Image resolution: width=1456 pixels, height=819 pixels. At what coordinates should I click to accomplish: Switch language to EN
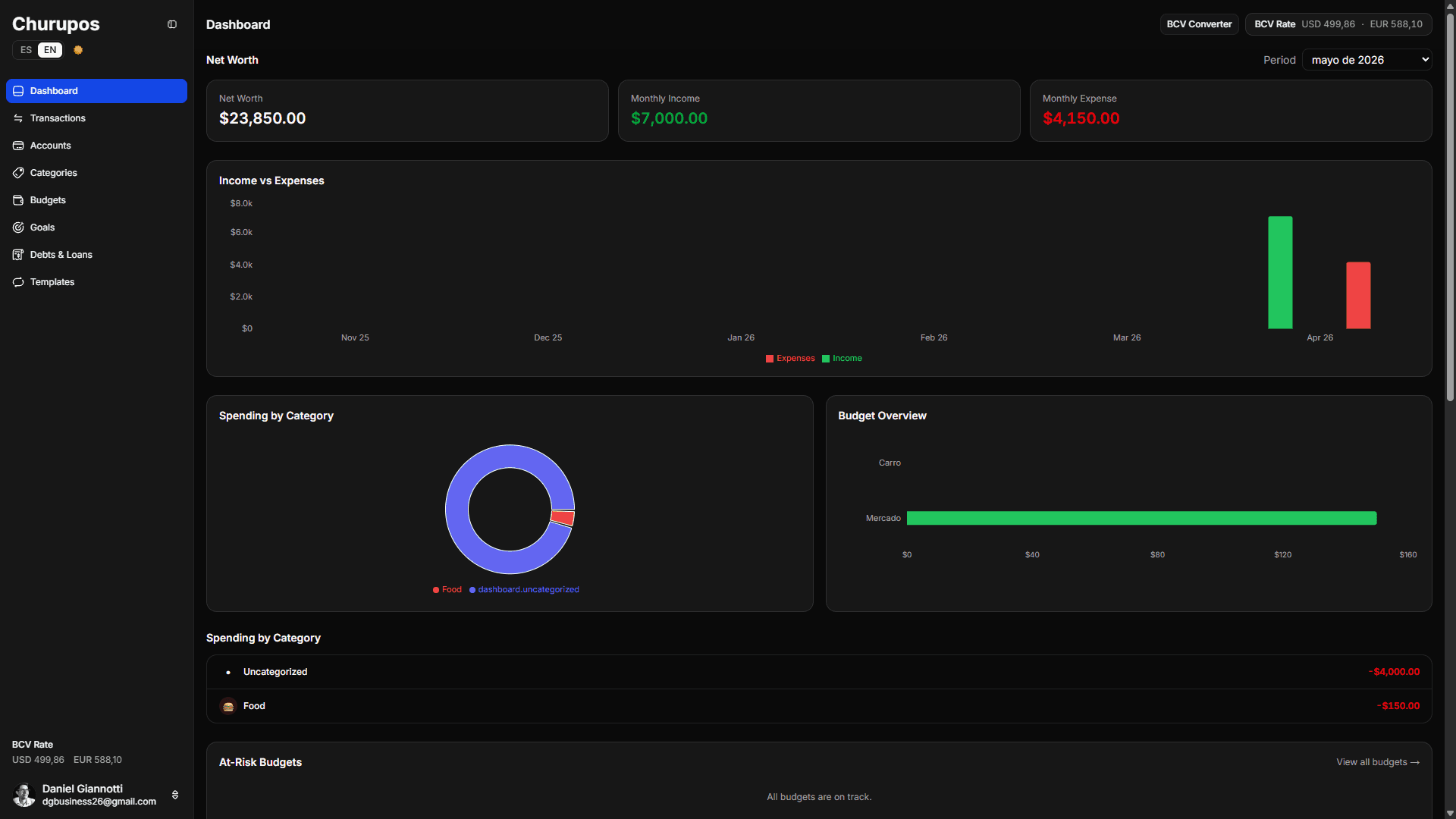point(50,50)
